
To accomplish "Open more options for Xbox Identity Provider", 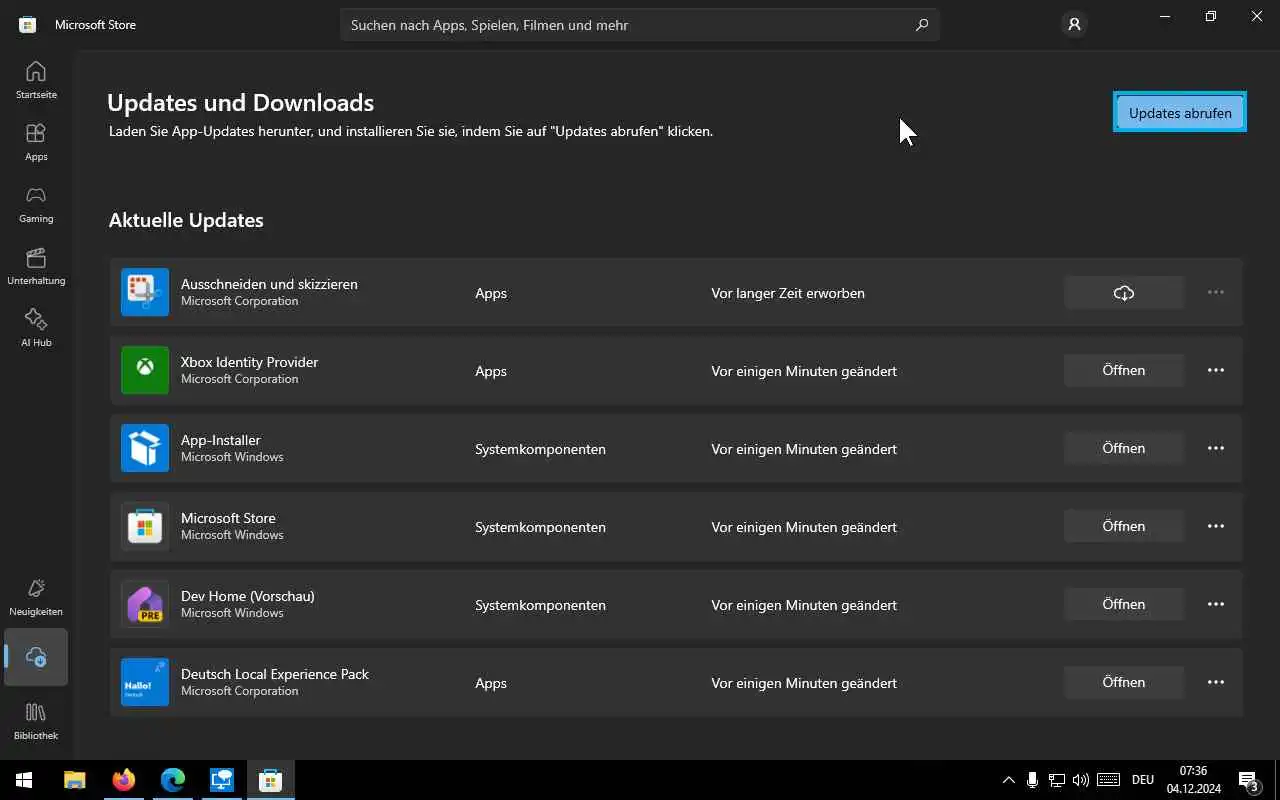I will point(1216,370).
